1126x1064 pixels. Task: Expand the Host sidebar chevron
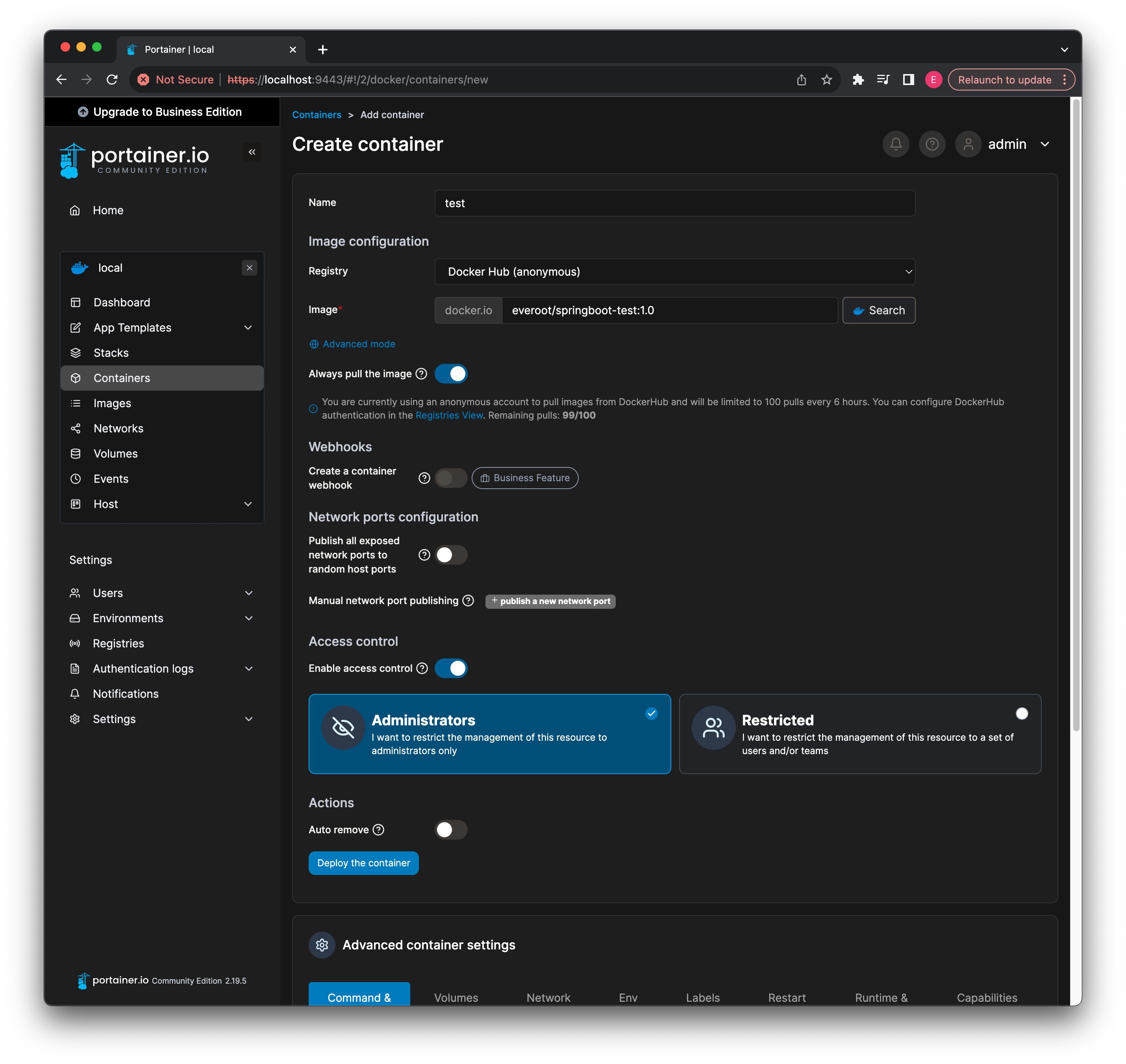(x=248, y=504)
